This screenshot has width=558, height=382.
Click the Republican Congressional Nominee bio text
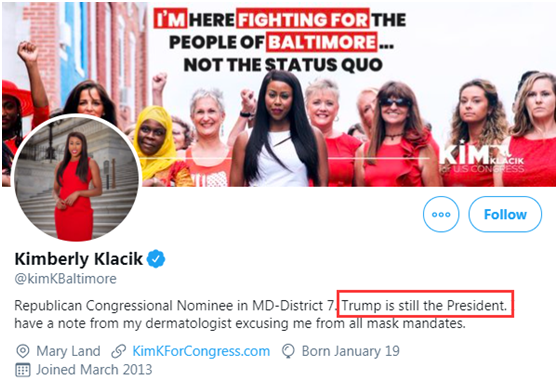click(x=174, y=305)
